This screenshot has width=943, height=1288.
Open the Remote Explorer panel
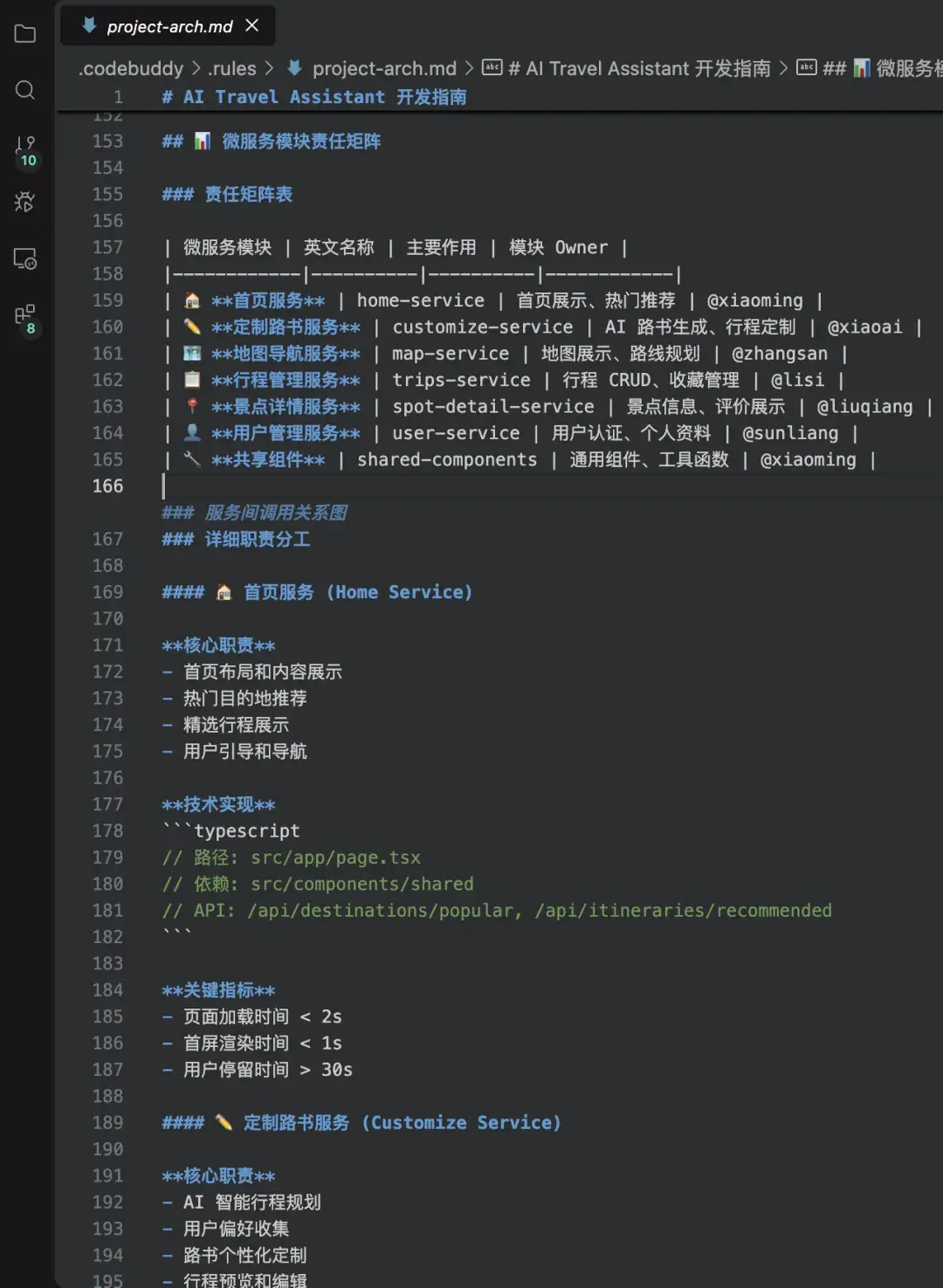24,260
